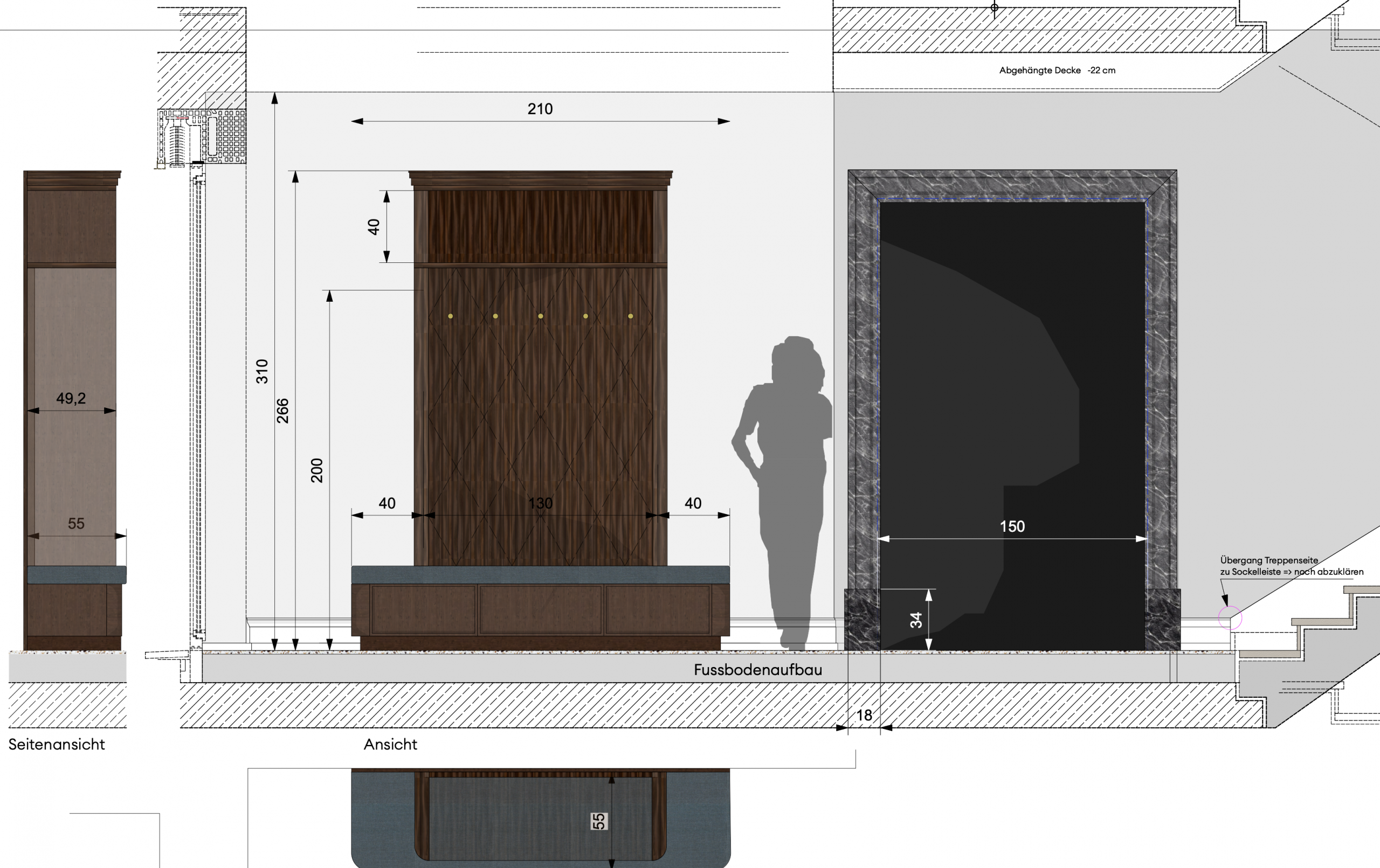Click the 34 plinth height dimension
The height and width of the screenshot is (868, 1380).
[x=916, y=620]
